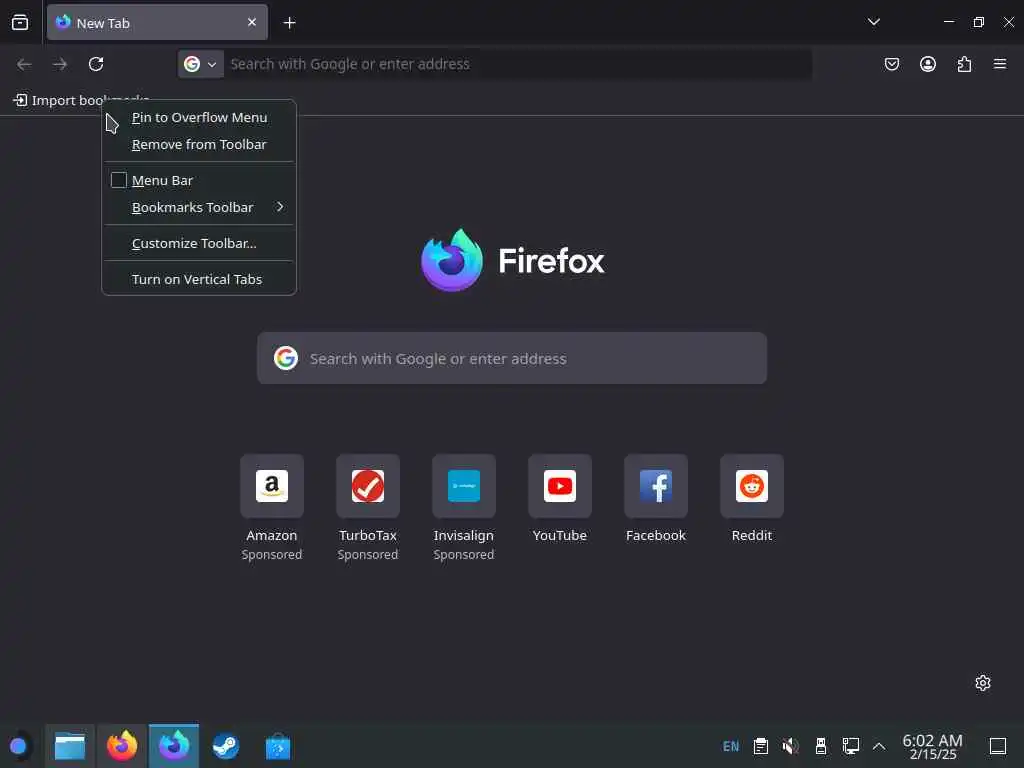The width and height of the screenshot is (1024, 768).
Task: Open the Firefox account icon
Action: pos(927,64)
